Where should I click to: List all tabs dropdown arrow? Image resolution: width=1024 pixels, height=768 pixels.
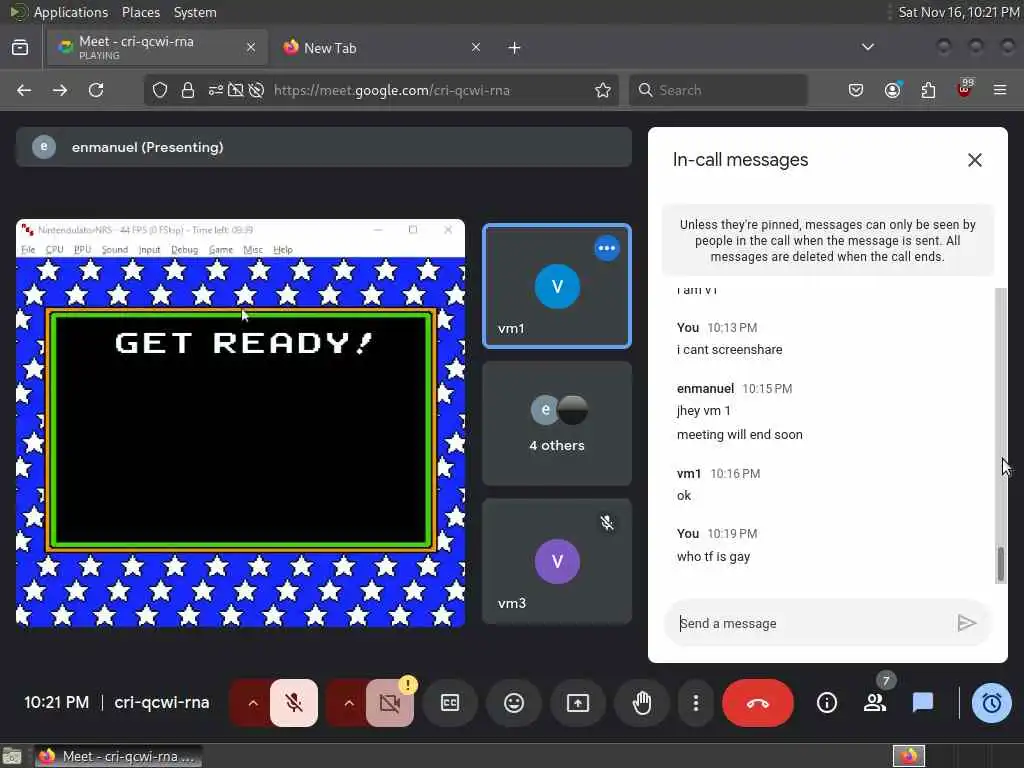[867, 47]
